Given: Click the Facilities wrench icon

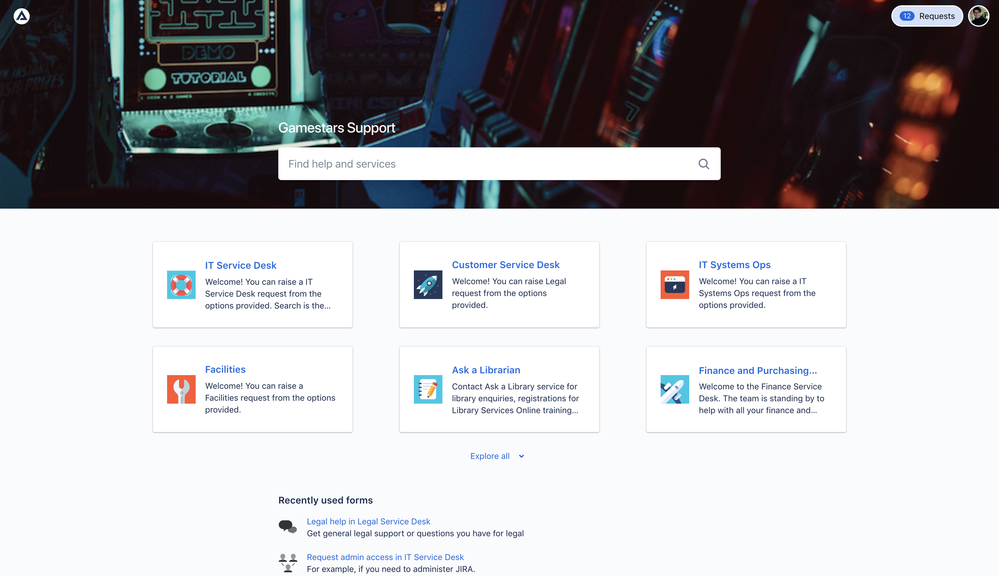Looking at the screenshot, I should pos(181,389).
